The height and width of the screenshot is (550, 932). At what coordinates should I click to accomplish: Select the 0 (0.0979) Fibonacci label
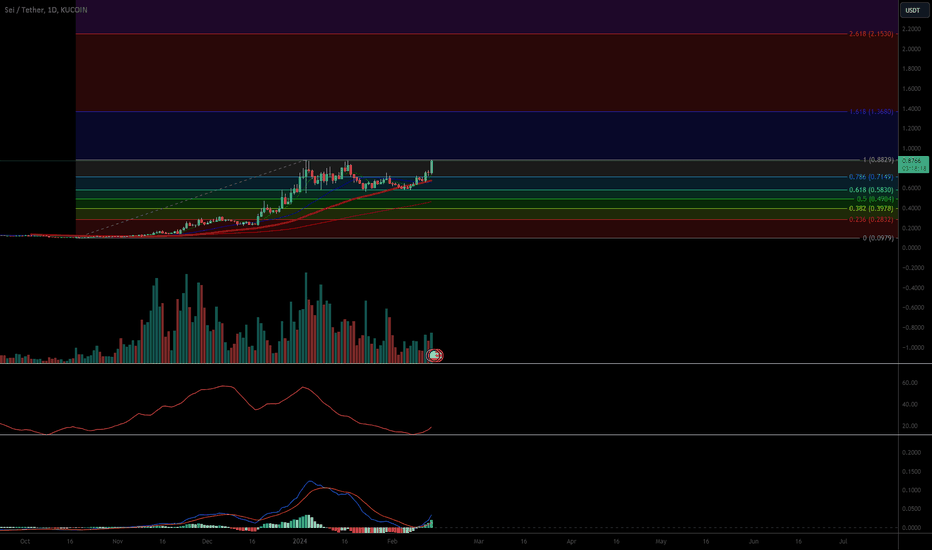[878, 238]
